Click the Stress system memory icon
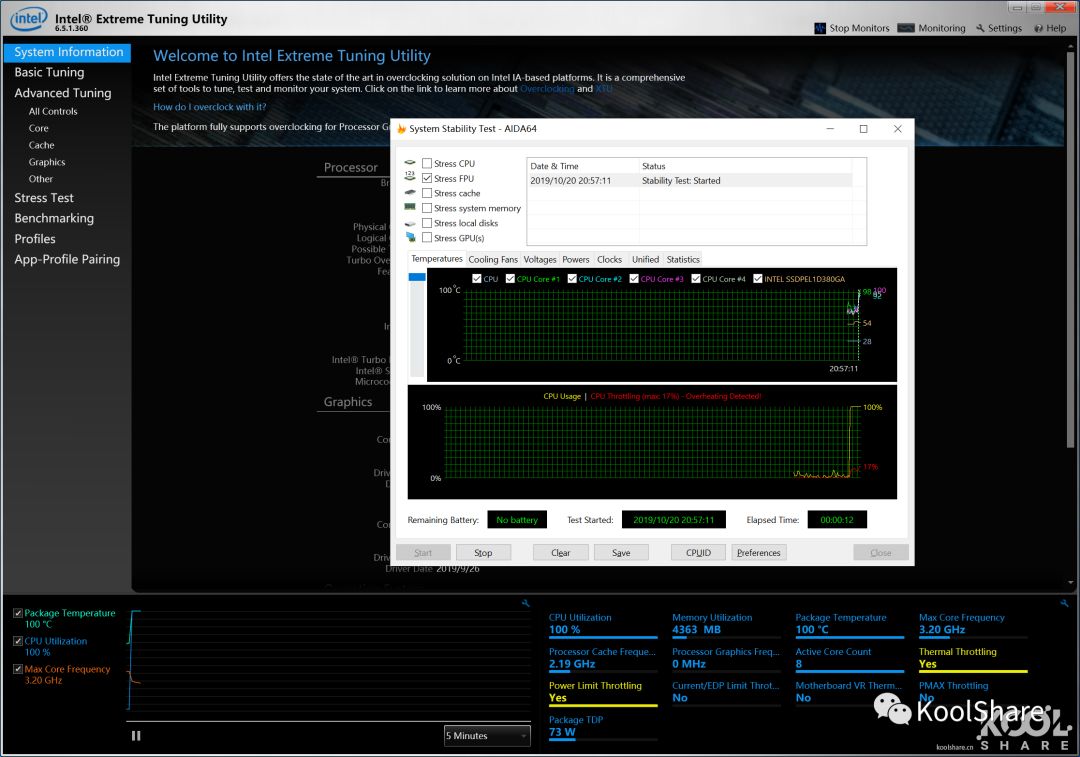Viewport: 1080px width, 757px height. (x=410, y=207)
